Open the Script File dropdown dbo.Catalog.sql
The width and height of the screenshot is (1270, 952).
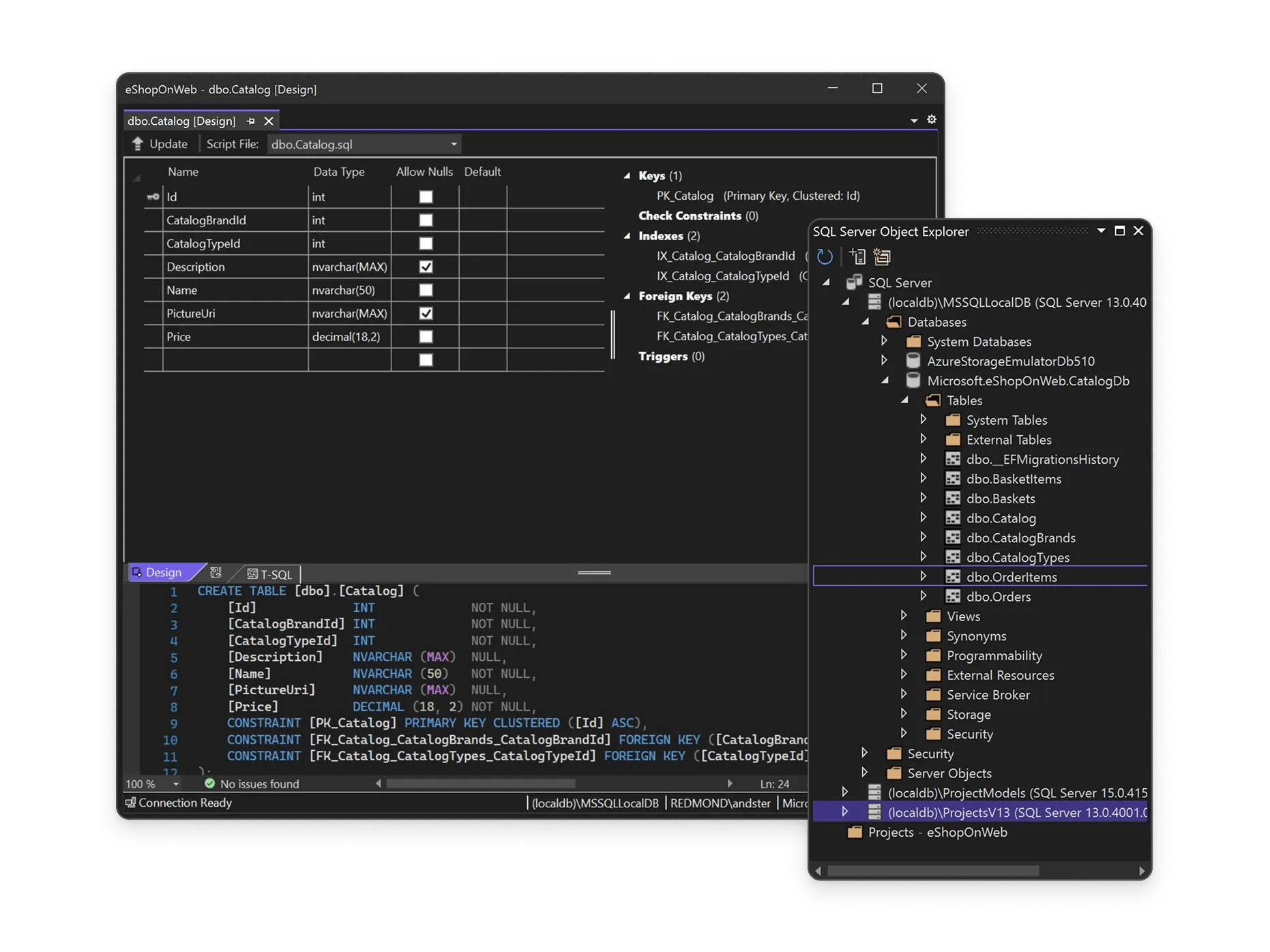pos(364,145)
